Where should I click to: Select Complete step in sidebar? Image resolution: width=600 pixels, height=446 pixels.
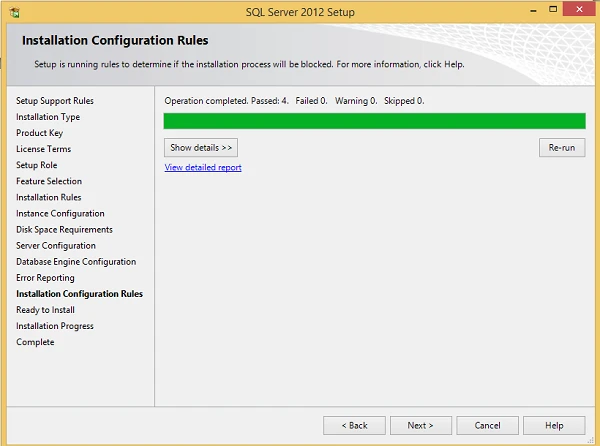(x=35, y=342)
